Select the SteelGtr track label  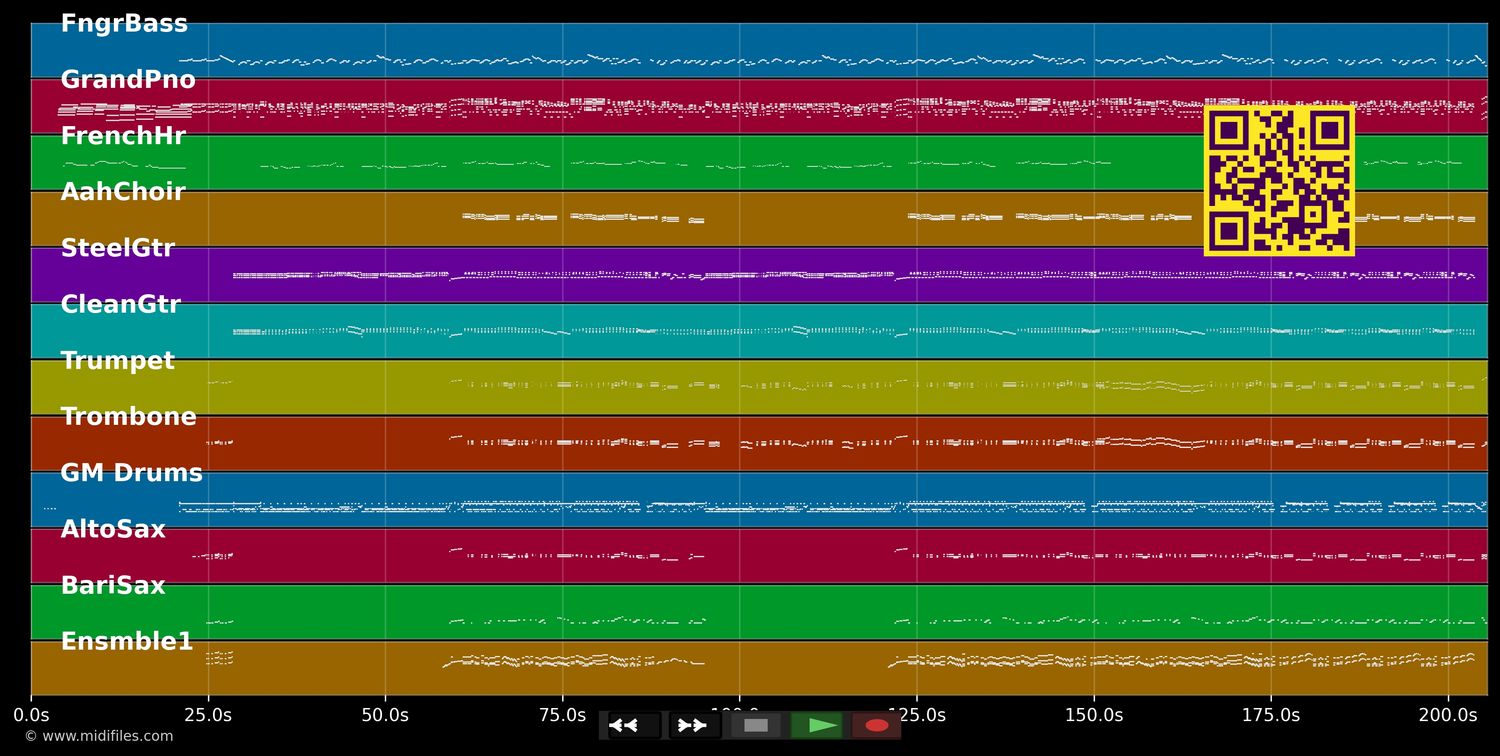point(118,248)
